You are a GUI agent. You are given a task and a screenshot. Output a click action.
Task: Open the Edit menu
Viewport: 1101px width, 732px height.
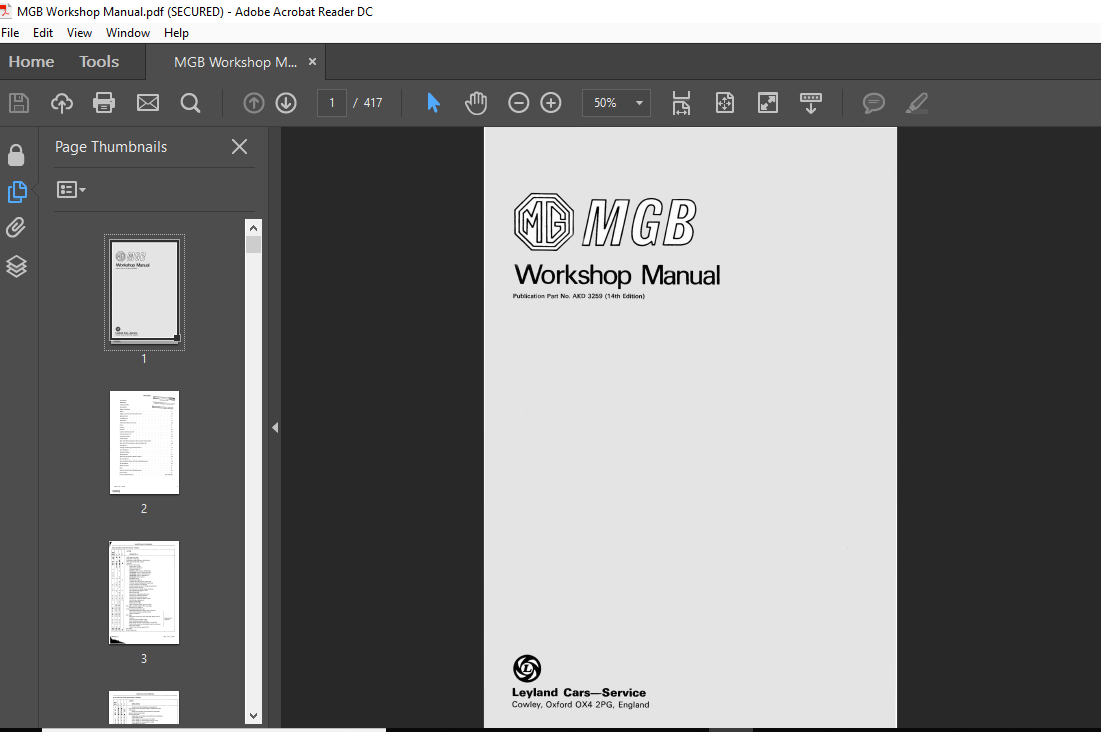[43, 33]
